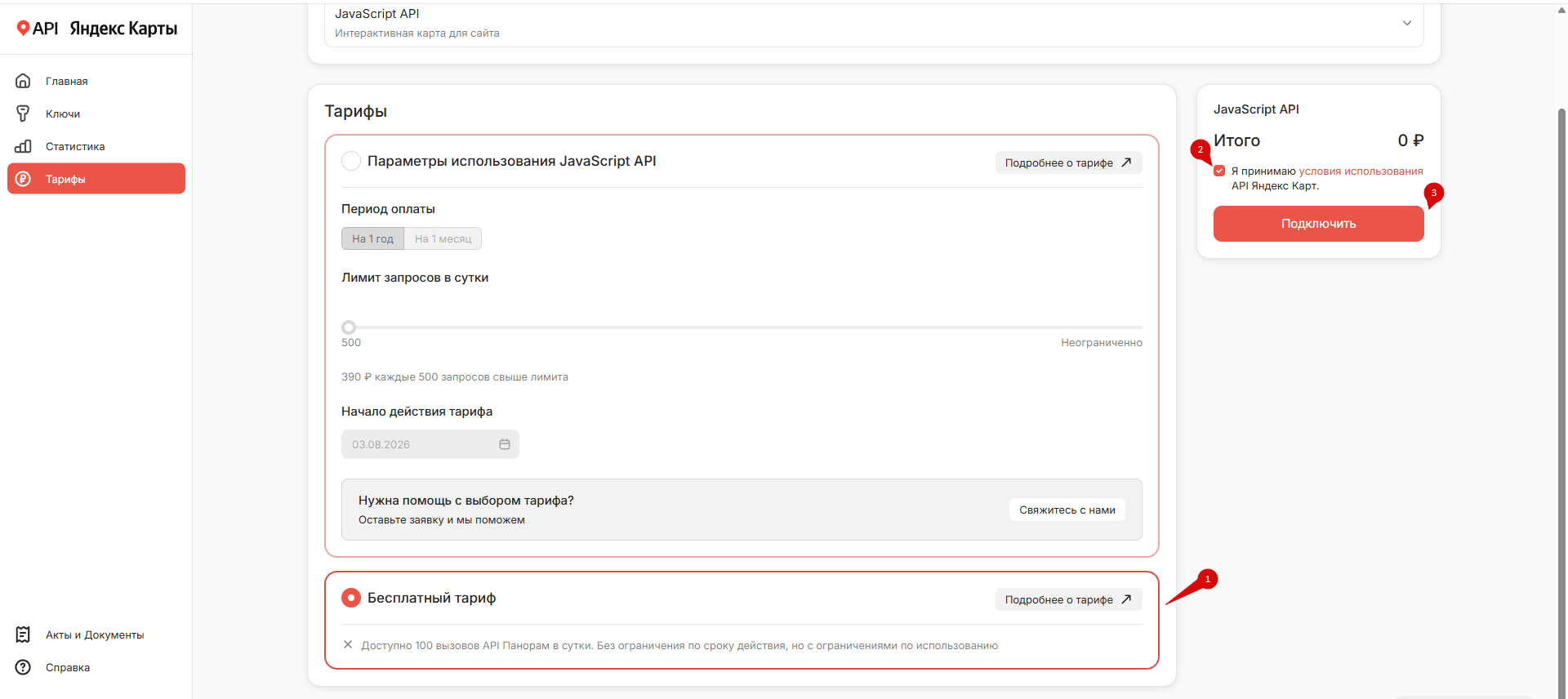Click the Yandex Maps API logo
This screenshot has width=1568, height=699.
[96, 29]
